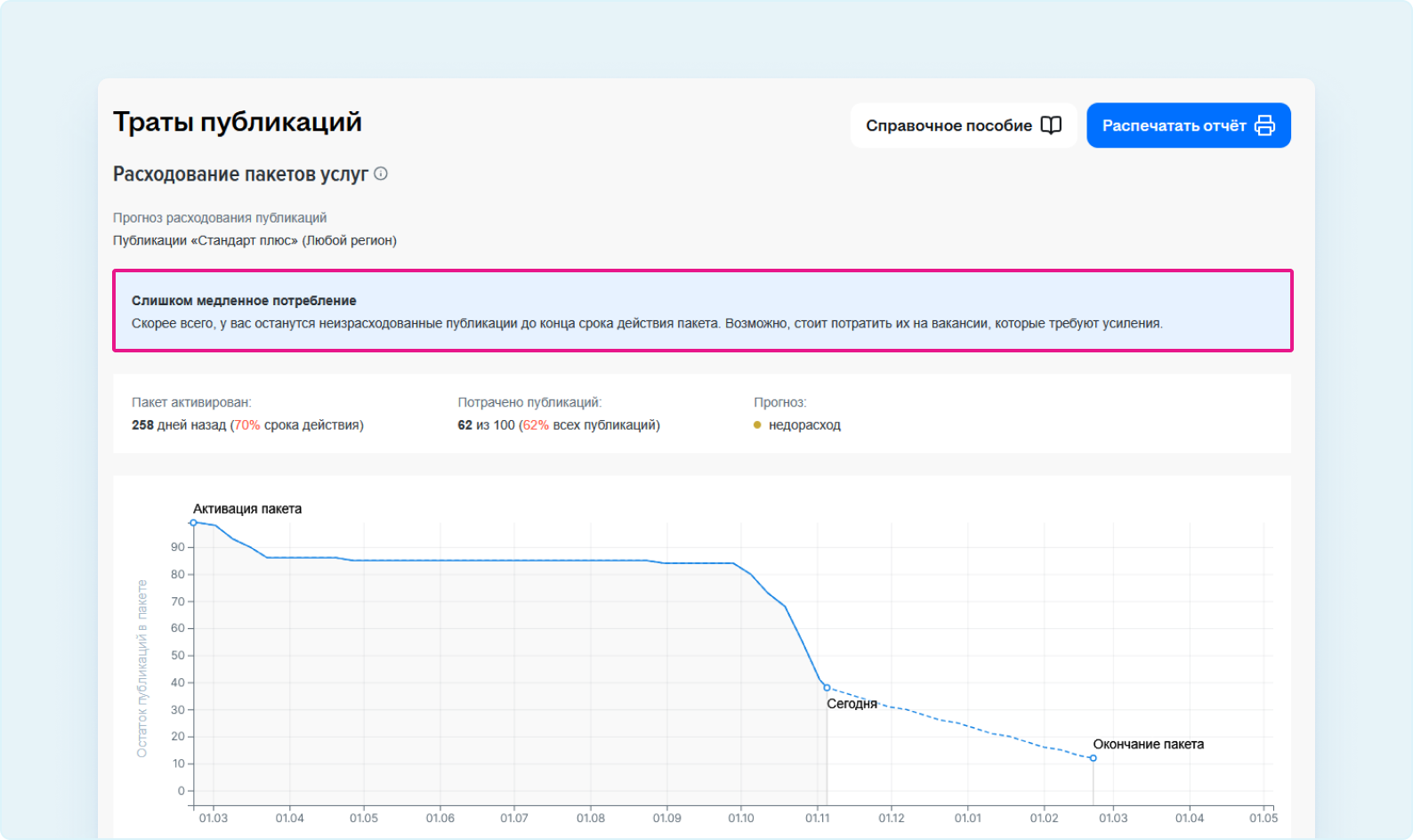Screen dimensions: 1413x840
Task: Click the 01.01 label on x-axis
Action: (968, 818)
